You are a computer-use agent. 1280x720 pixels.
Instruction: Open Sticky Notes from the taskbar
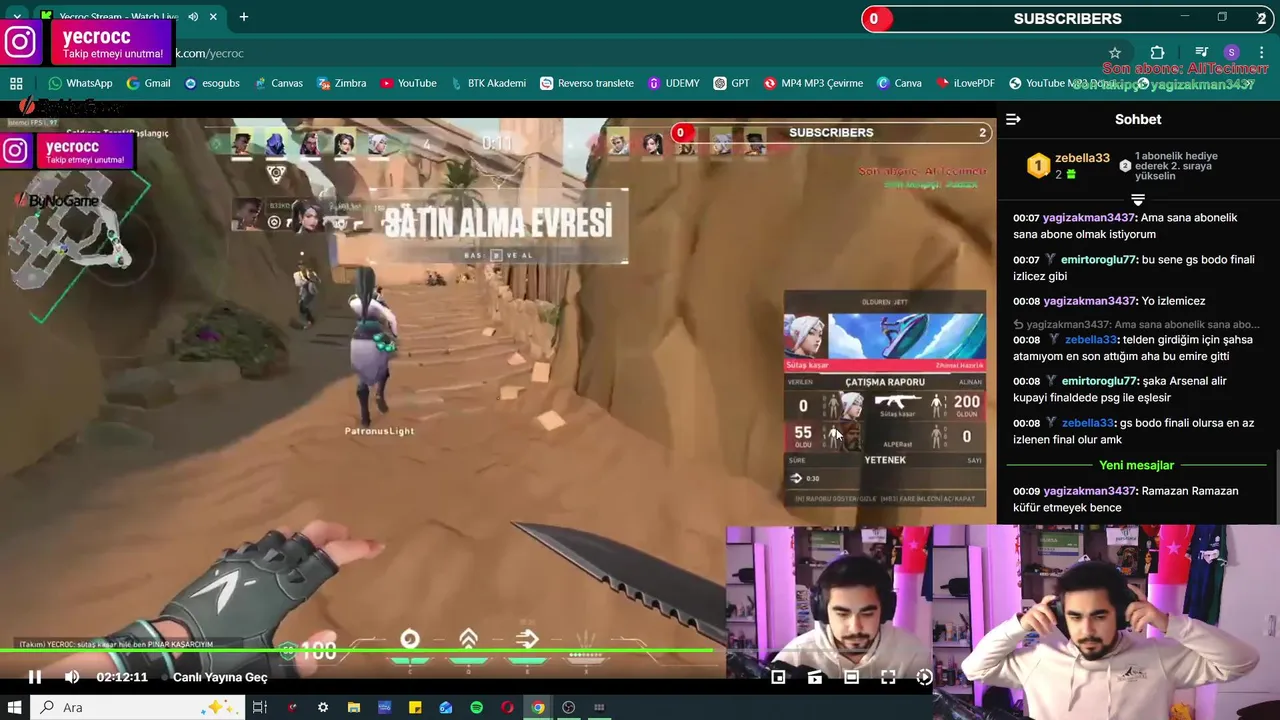pyautogui.click(x=415, y=707)
